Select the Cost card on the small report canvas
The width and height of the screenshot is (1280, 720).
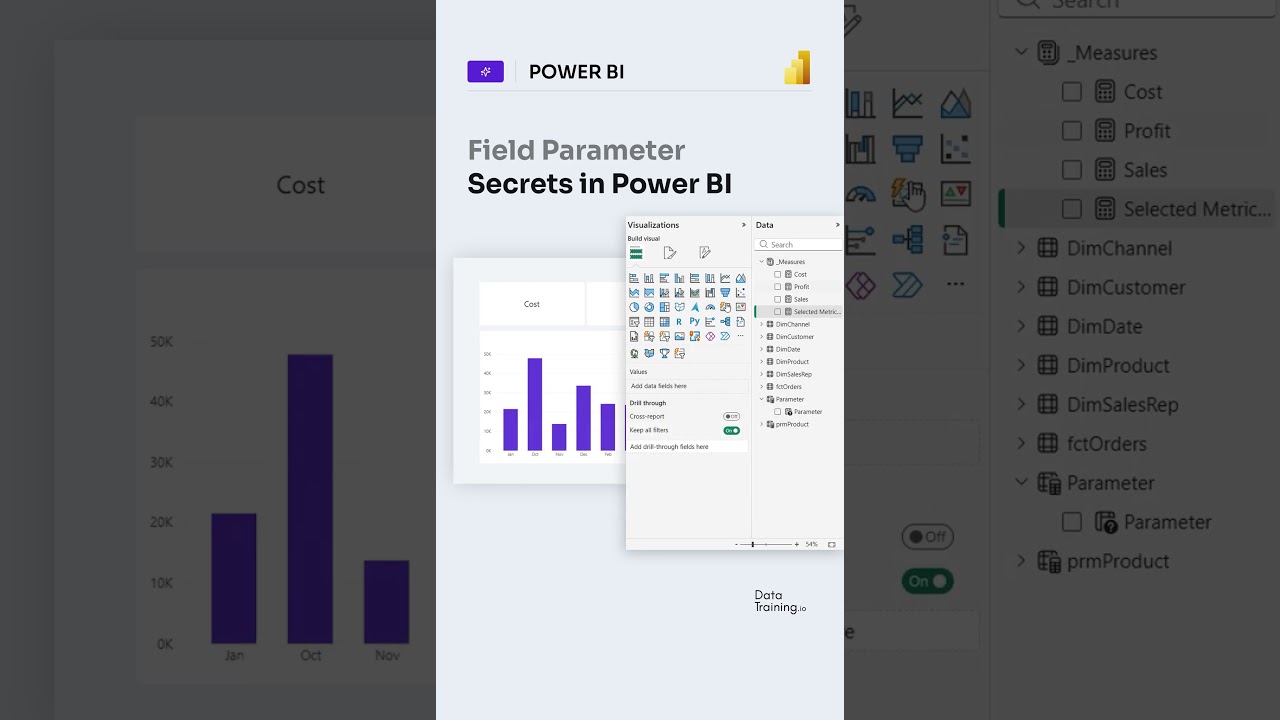pos(532,304)
